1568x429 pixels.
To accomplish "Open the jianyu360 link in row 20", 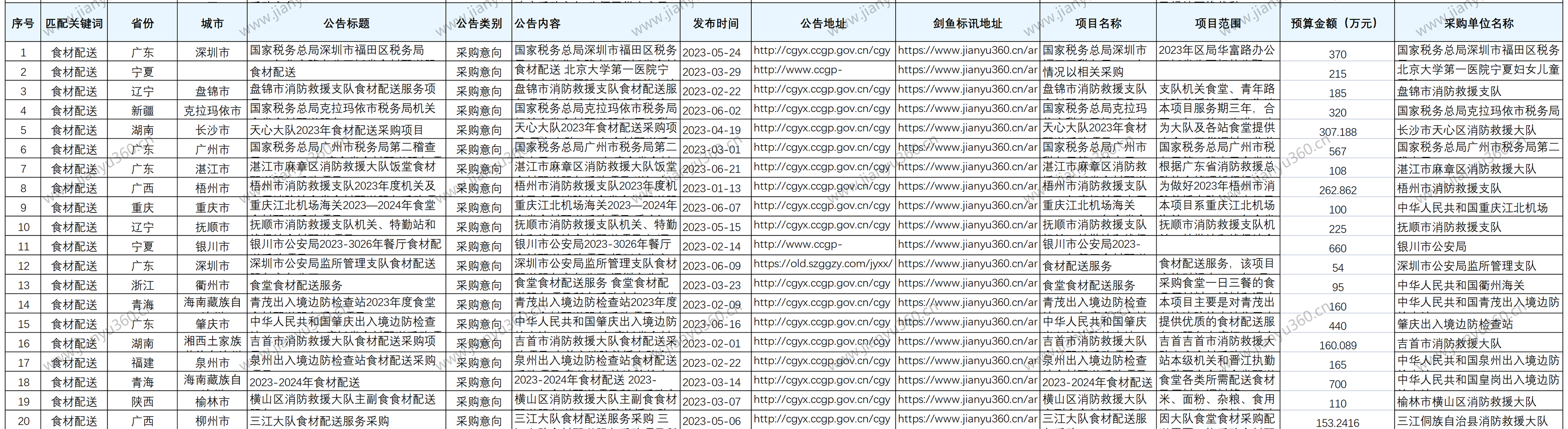I will 968,419.
